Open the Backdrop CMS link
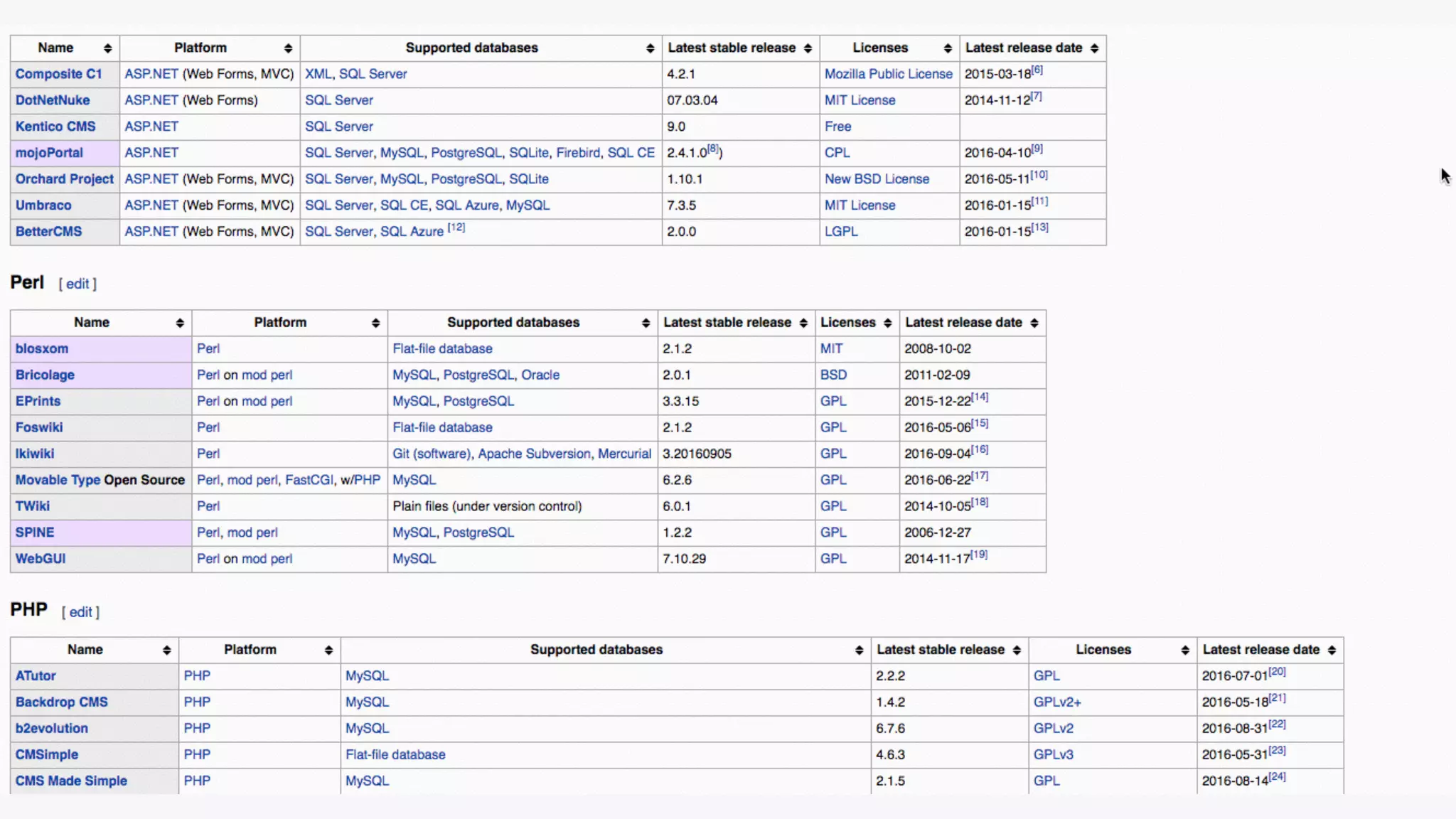The height and width of the screenshot is (819, 1456). click(61, 702)
